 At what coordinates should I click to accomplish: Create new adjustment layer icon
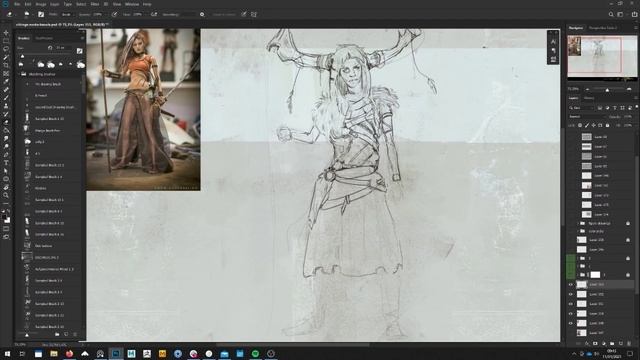pyautogui.click(x=604, y=344)
